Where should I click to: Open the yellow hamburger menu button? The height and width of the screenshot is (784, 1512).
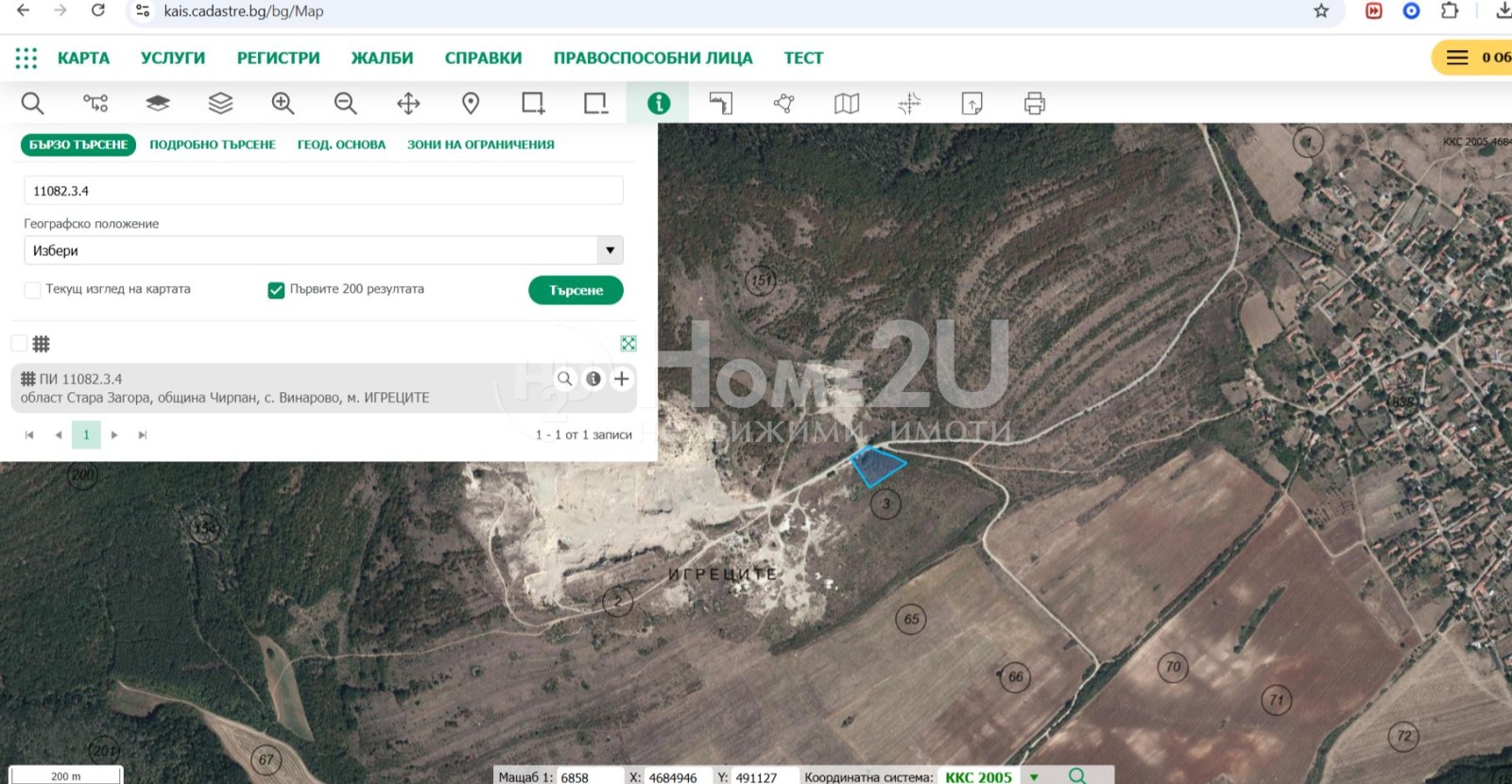click(1457, 58)
